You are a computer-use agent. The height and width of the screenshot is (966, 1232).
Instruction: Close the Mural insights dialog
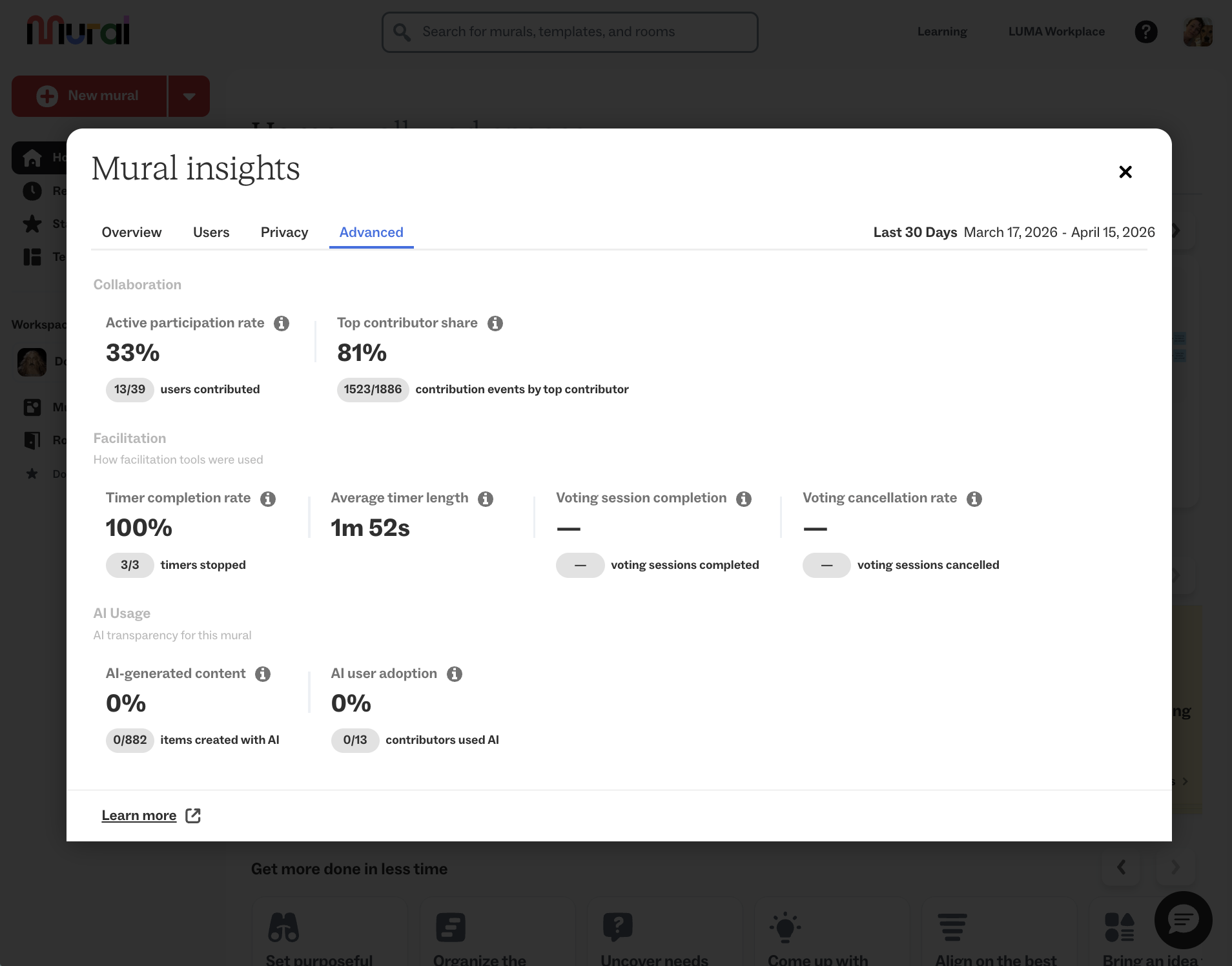1125,172
